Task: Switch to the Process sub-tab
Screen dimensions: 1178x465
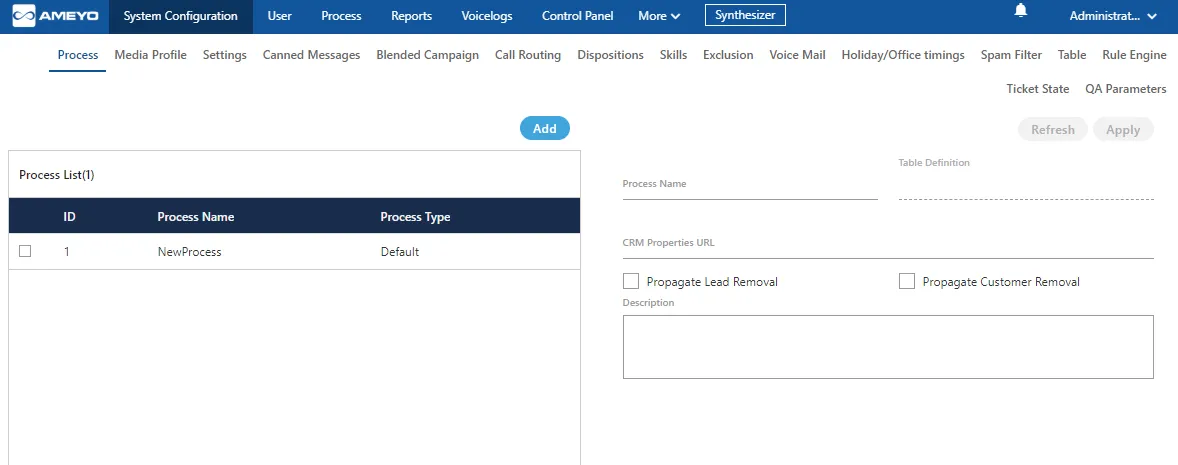Action: (x=77, y=55)
